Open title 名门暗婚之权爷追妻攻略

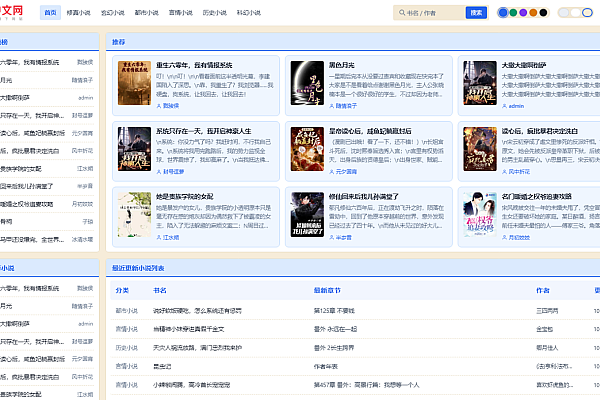click(536, 196)
